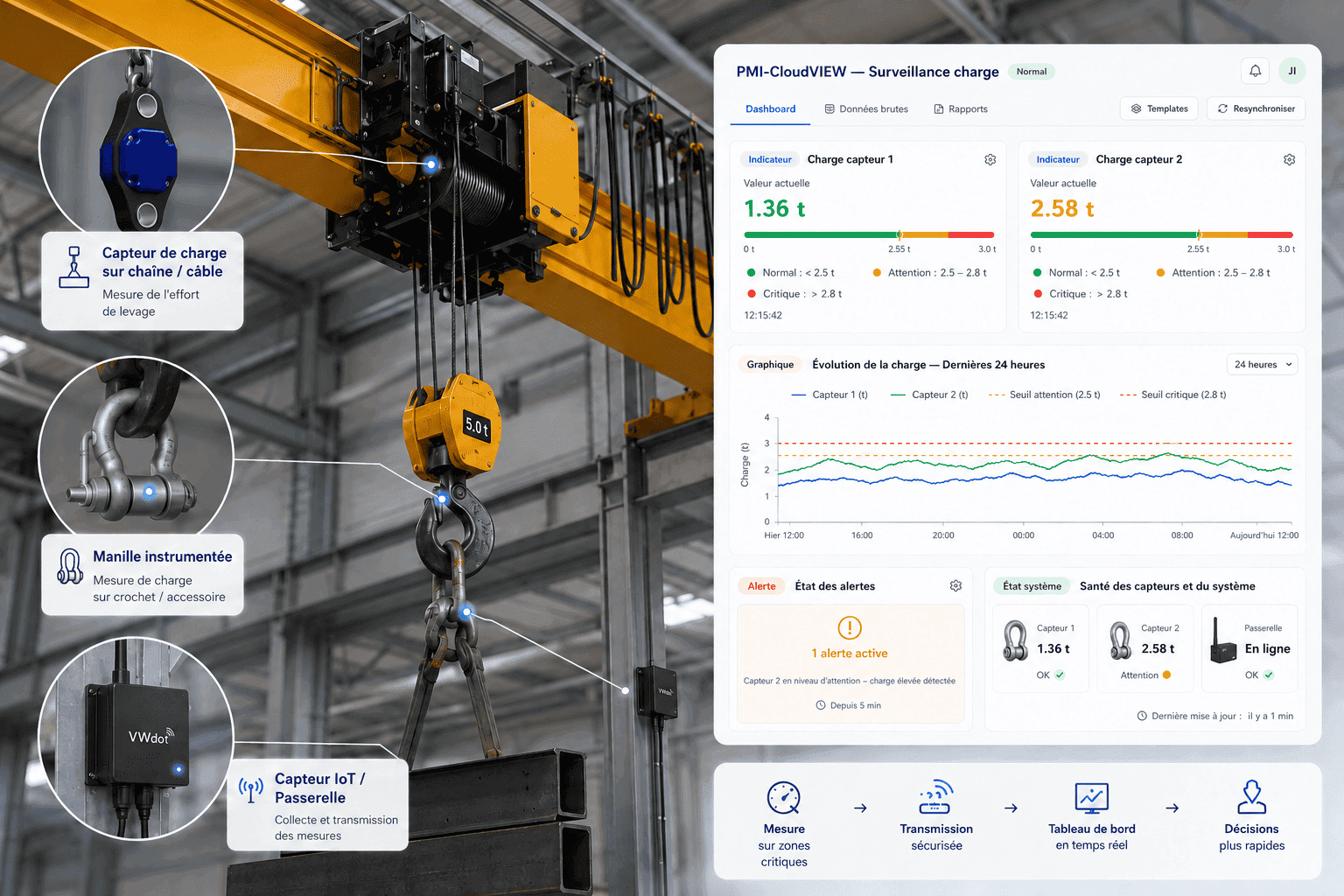
Task: Click the Transmission sécurisée router icon
Action: pyautogui.click(x=936, y=797)
